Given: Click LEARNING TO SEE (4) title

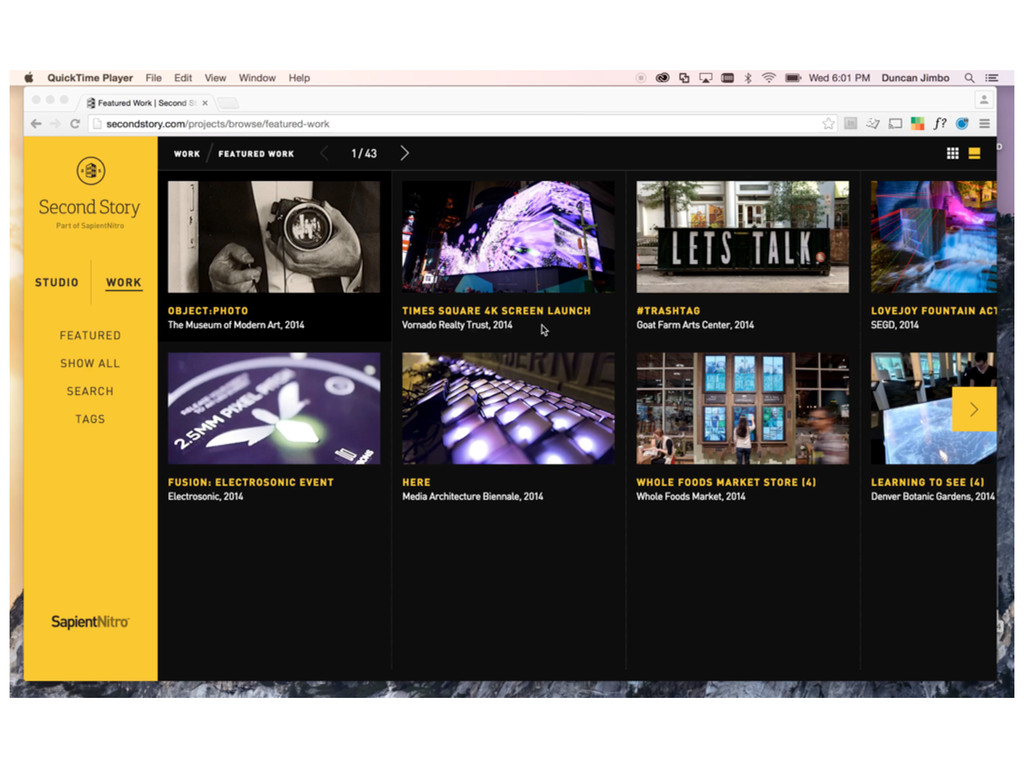Looking at the screenshot, I should tap(927, 483).
